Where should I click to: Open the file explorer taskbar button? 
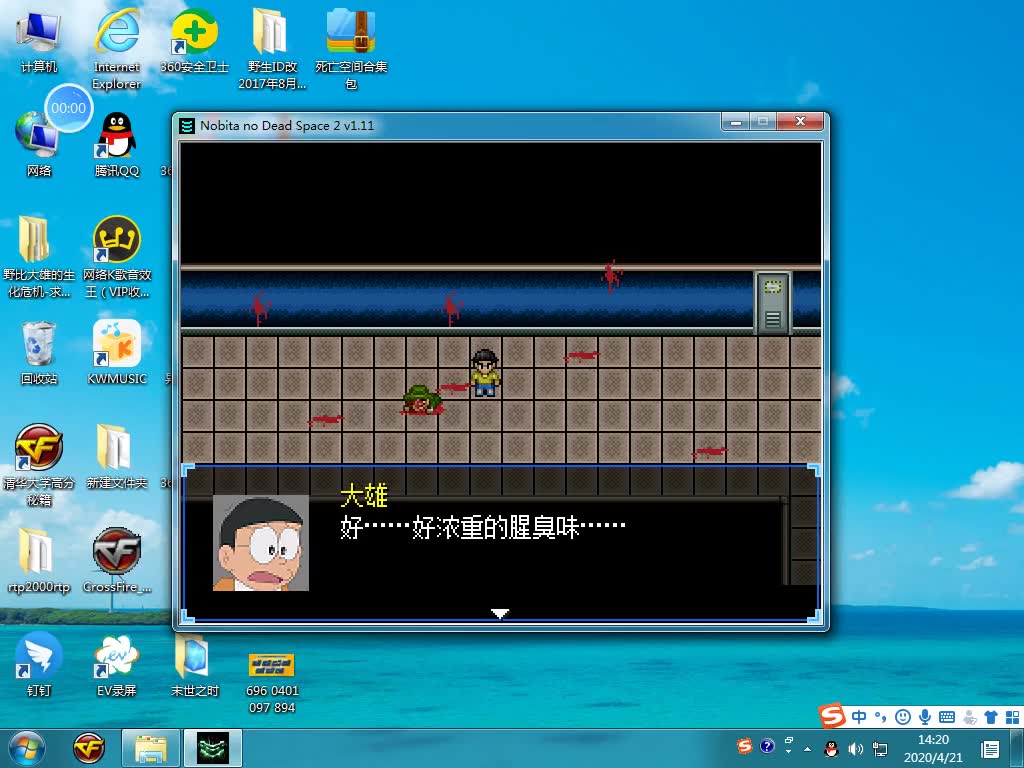(x=151, y=748)
